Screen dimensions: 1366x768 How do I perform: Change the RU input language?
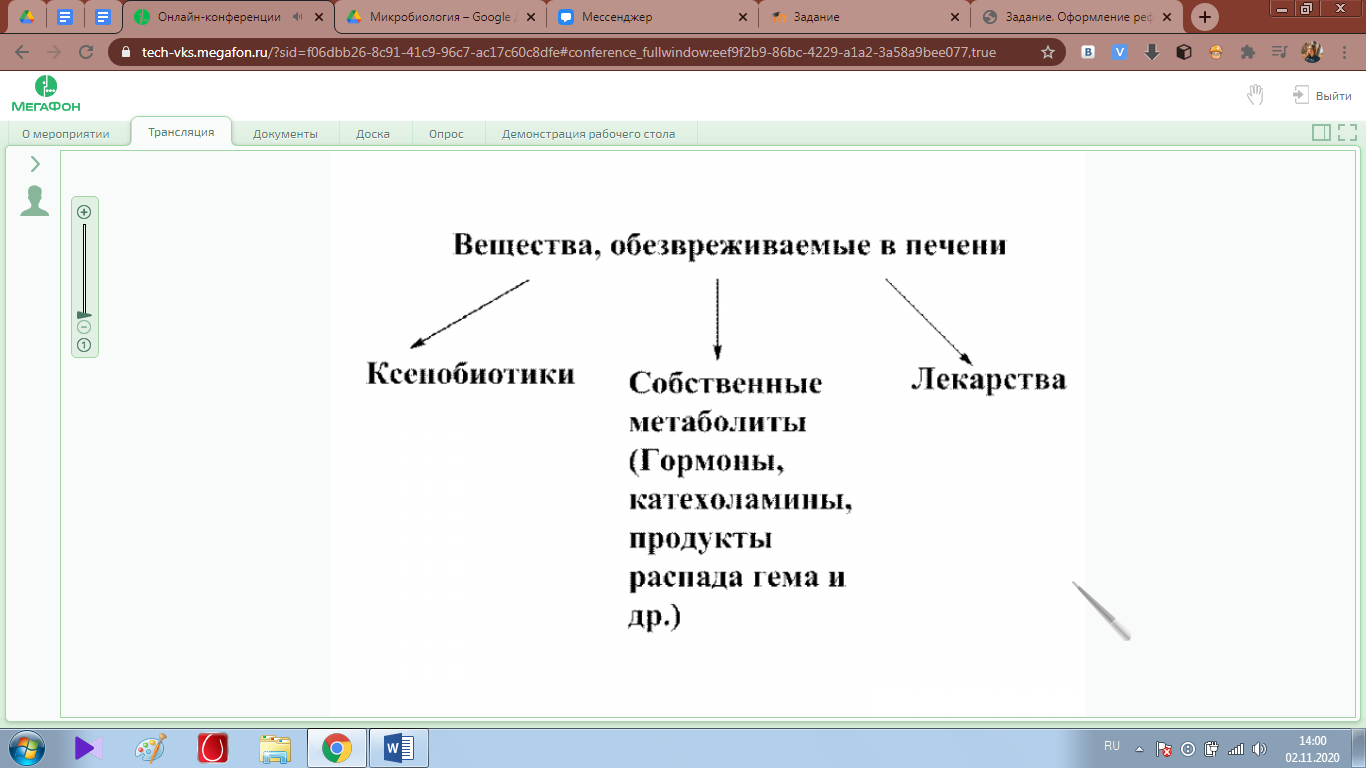tap(1112, 746)
